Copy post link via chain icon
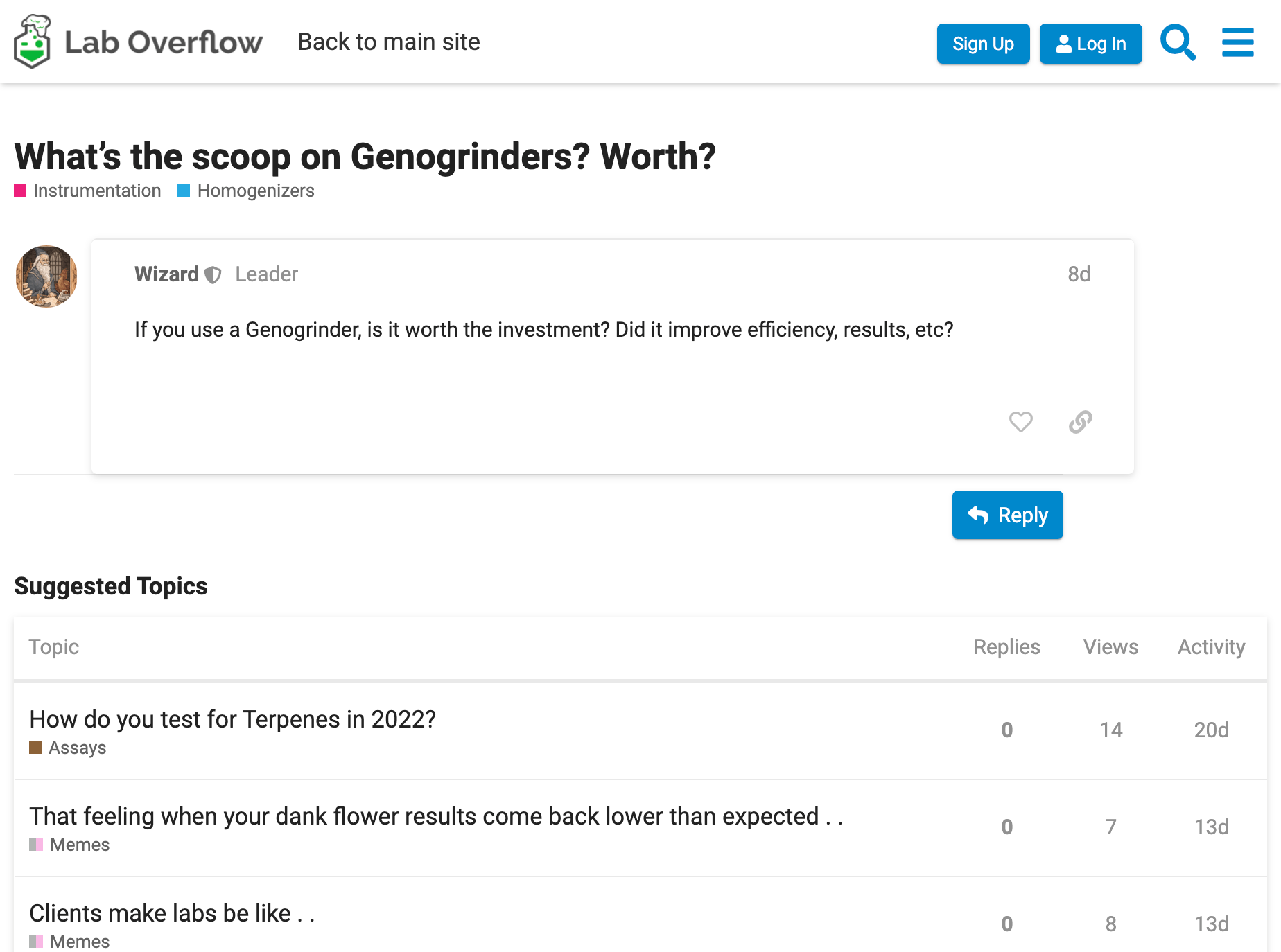Viewport: 1281px width, 952px height. (1081, 421)
